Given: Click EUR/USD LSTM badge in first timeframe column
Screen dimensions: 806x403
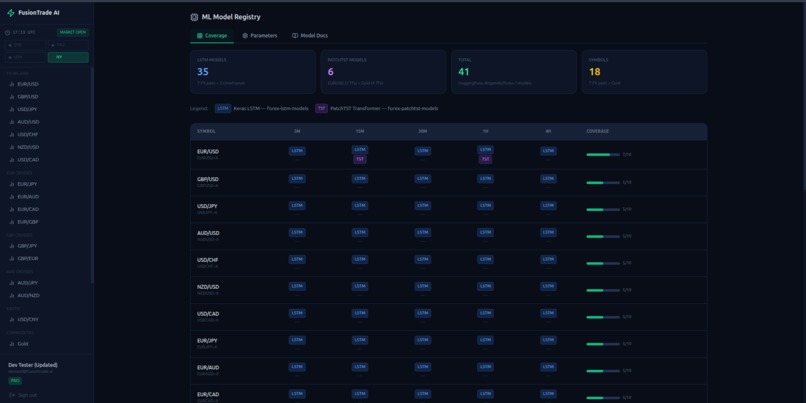Looking at the screenshot, I should (297, 151).
